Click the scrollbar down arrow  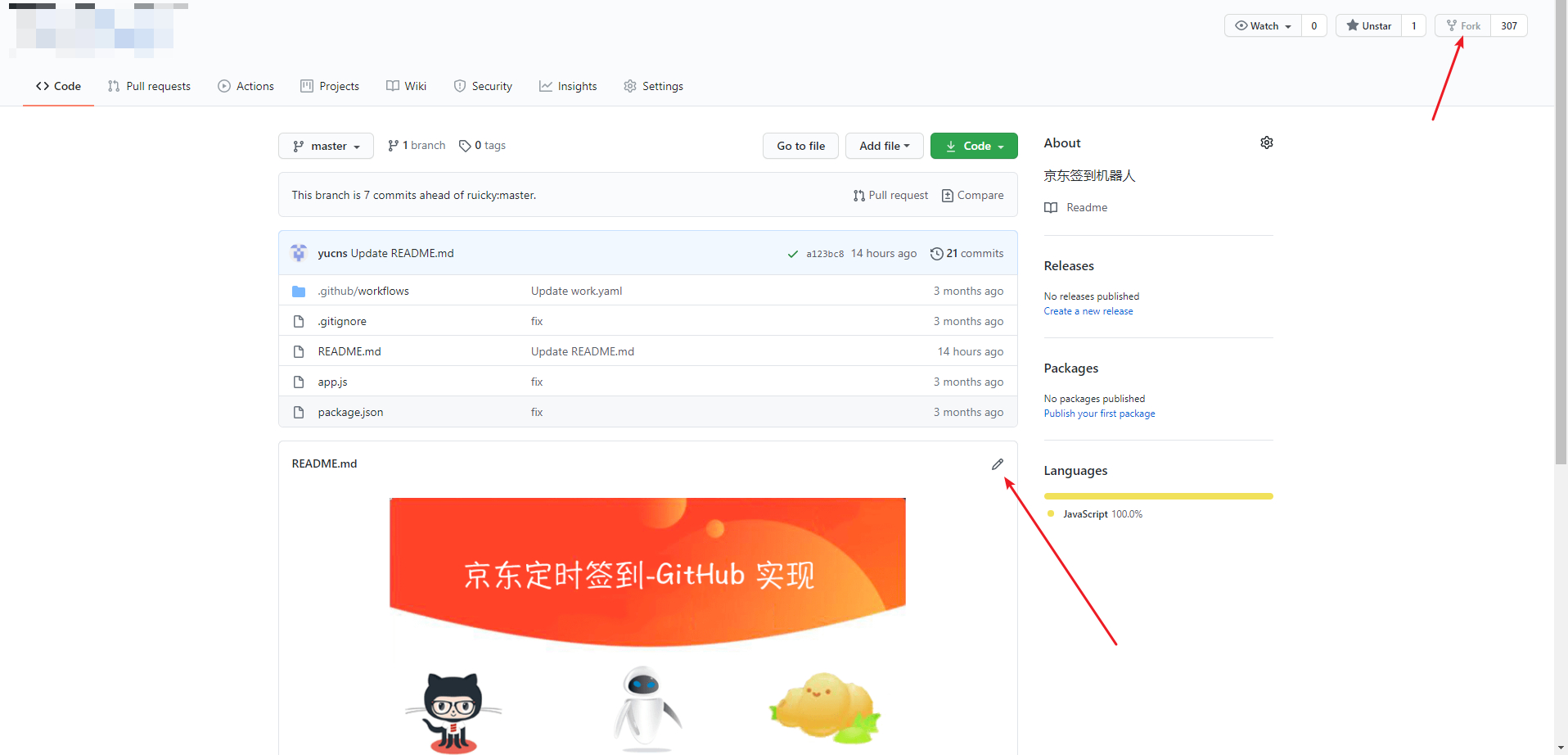point(1561,748)
